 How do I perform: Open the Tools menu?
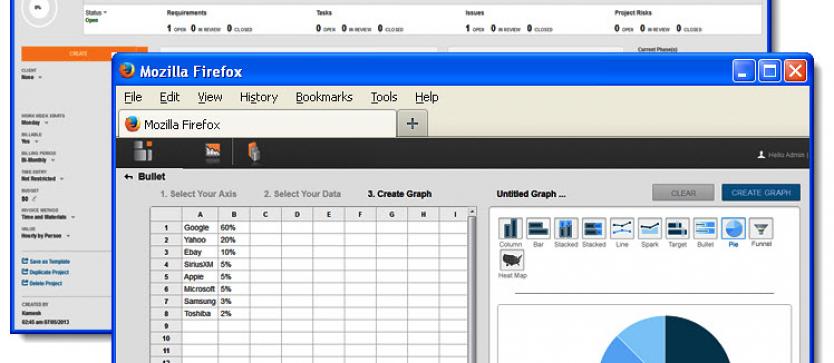tap(384, 97)
